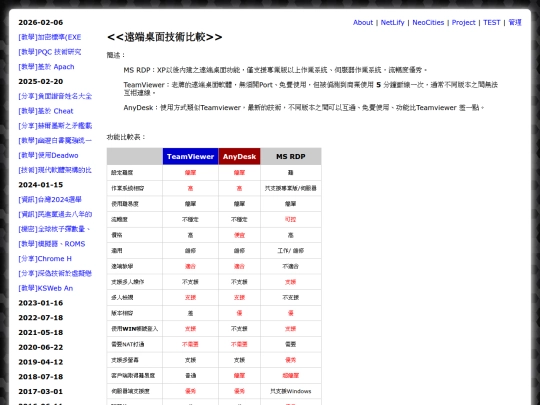Open the 管理 link
This screenshot has width=540, height=405.
[515, 22]
